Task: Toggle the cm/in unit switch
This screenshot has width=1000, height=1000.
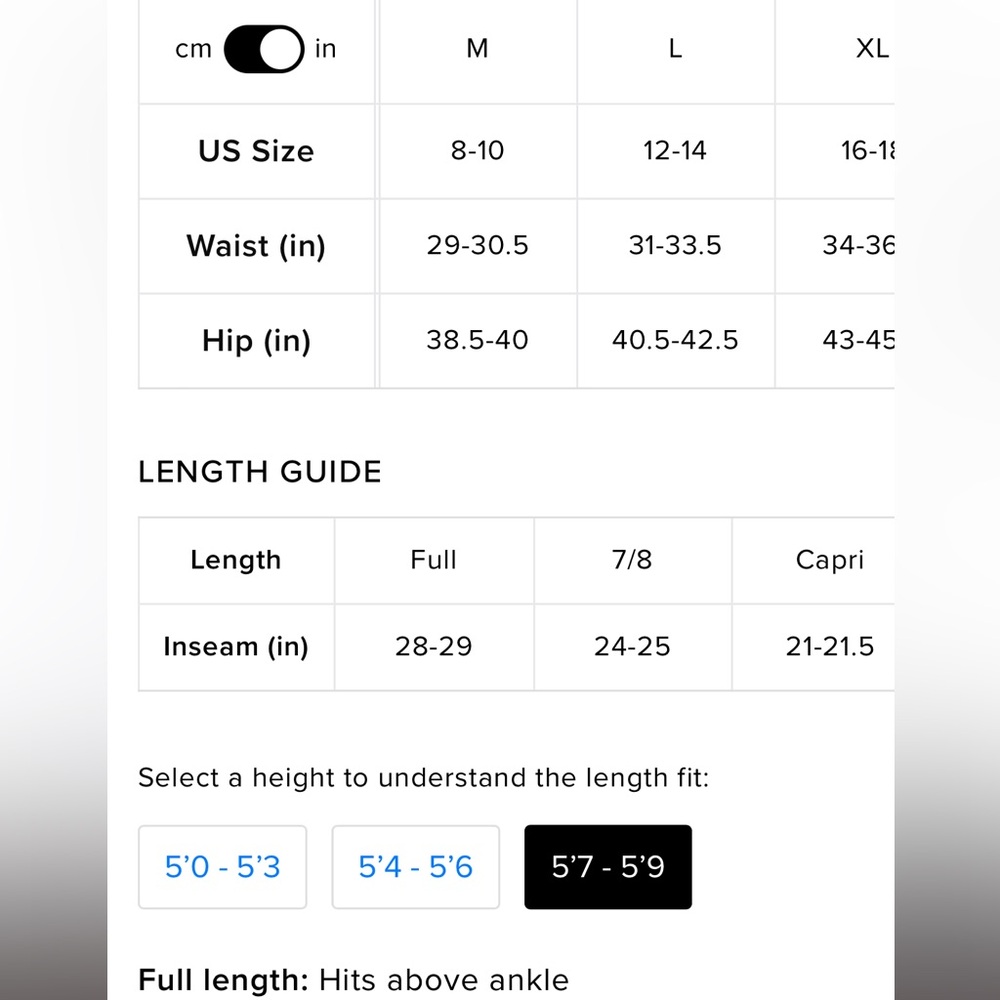Action: coord(263,49)
